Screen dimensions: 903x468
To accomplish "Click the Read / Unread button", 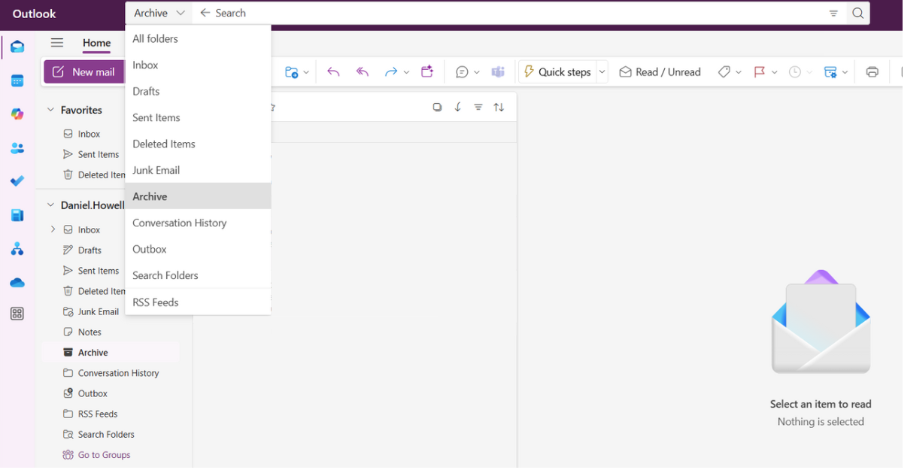I will click(660, 72).
